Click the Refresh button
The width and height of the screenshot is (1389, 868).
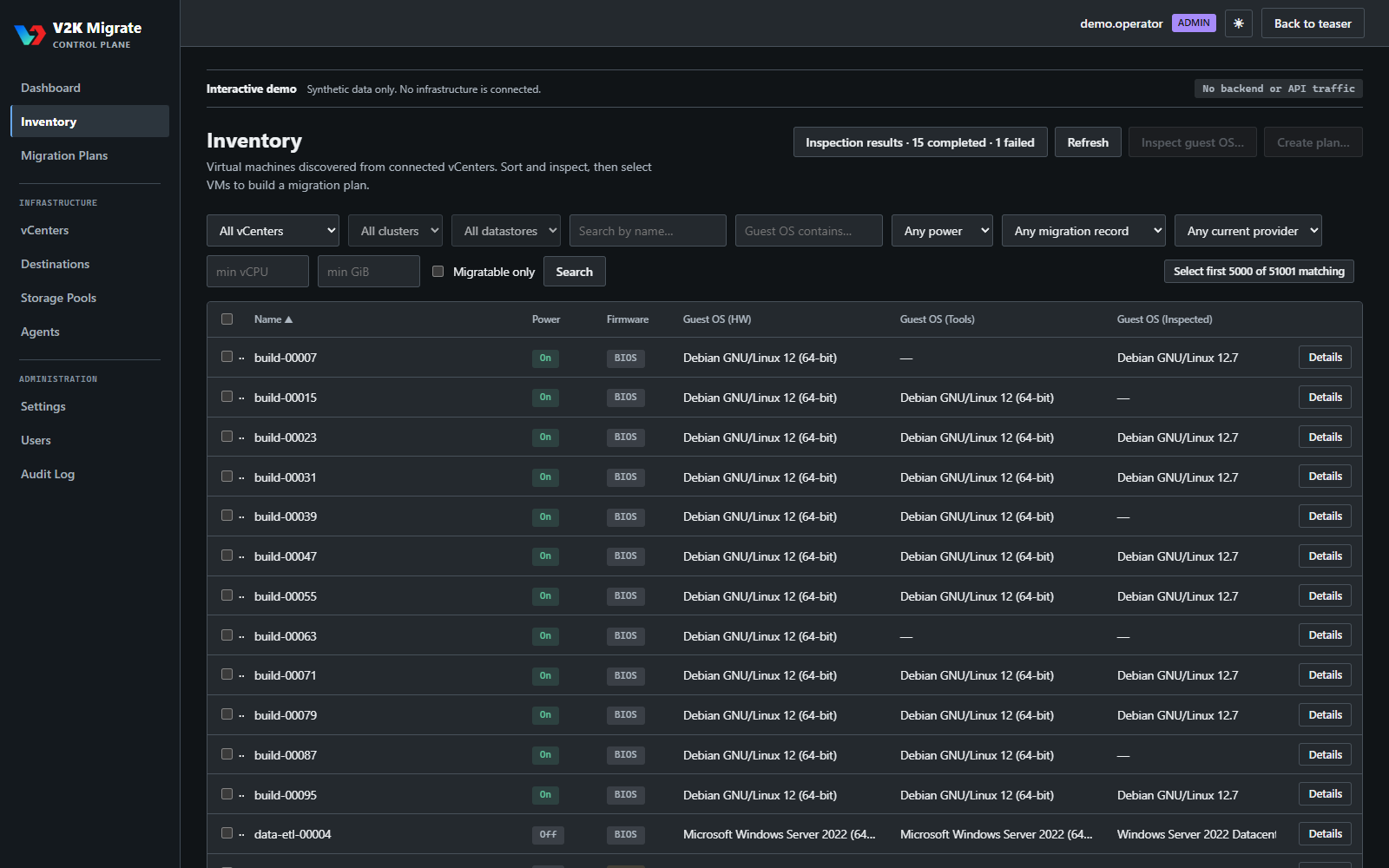click(x=1088, y=142)
